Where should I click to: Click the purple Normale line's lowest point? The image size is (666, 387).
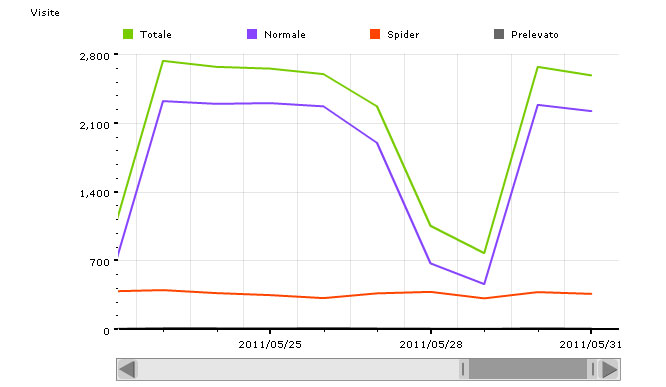[484, 284]
